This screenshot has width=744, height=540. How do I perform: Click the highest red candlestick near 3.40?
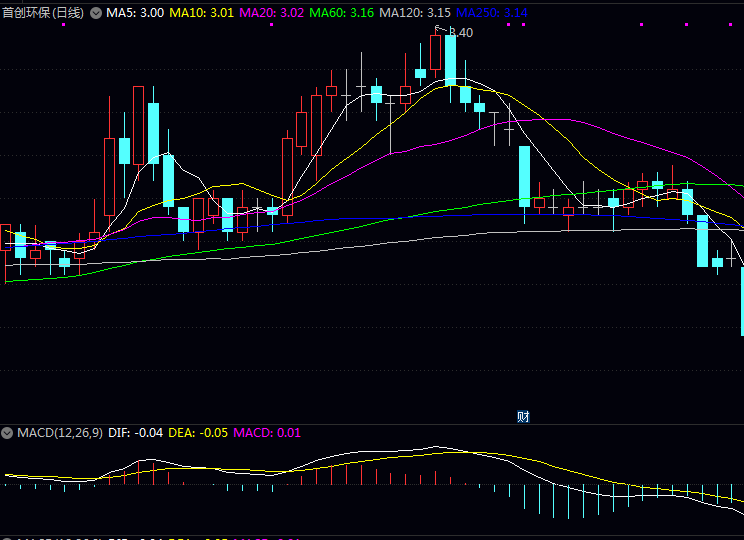click(x=436, y=52)
